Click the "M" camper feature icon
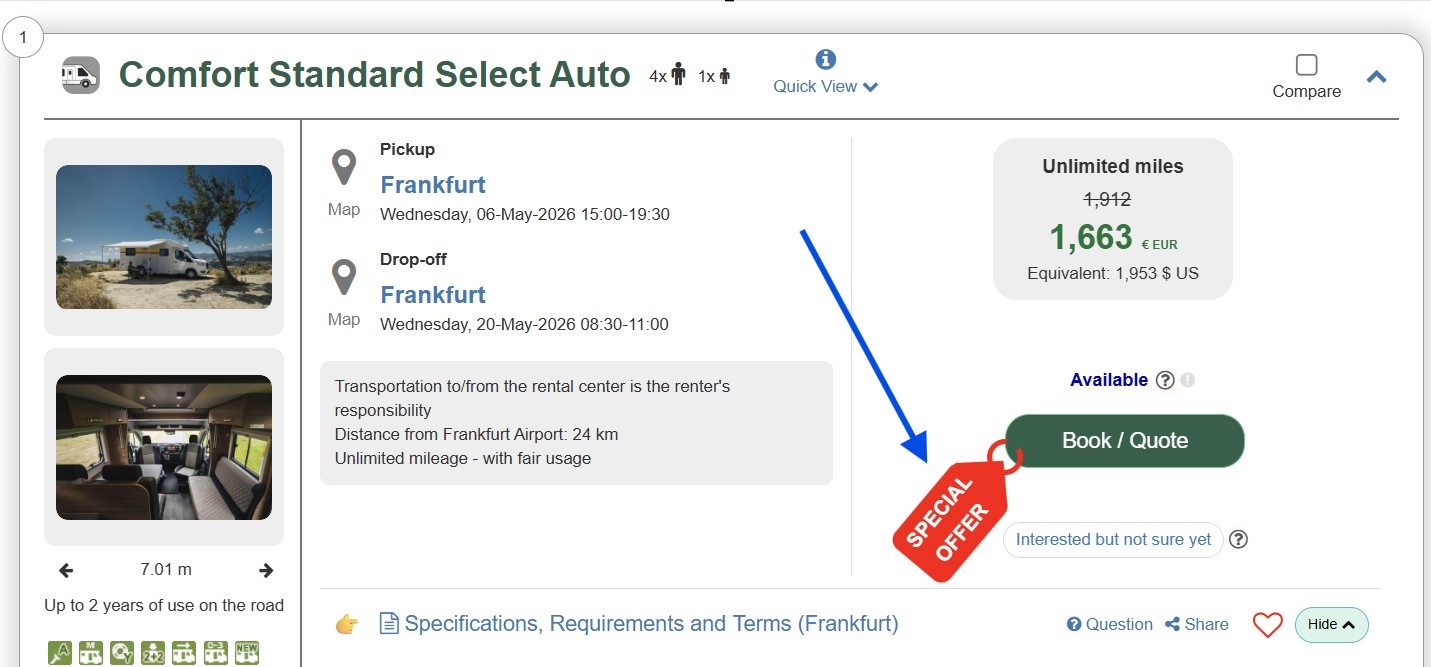1431x667 pixels. point(90,652)
